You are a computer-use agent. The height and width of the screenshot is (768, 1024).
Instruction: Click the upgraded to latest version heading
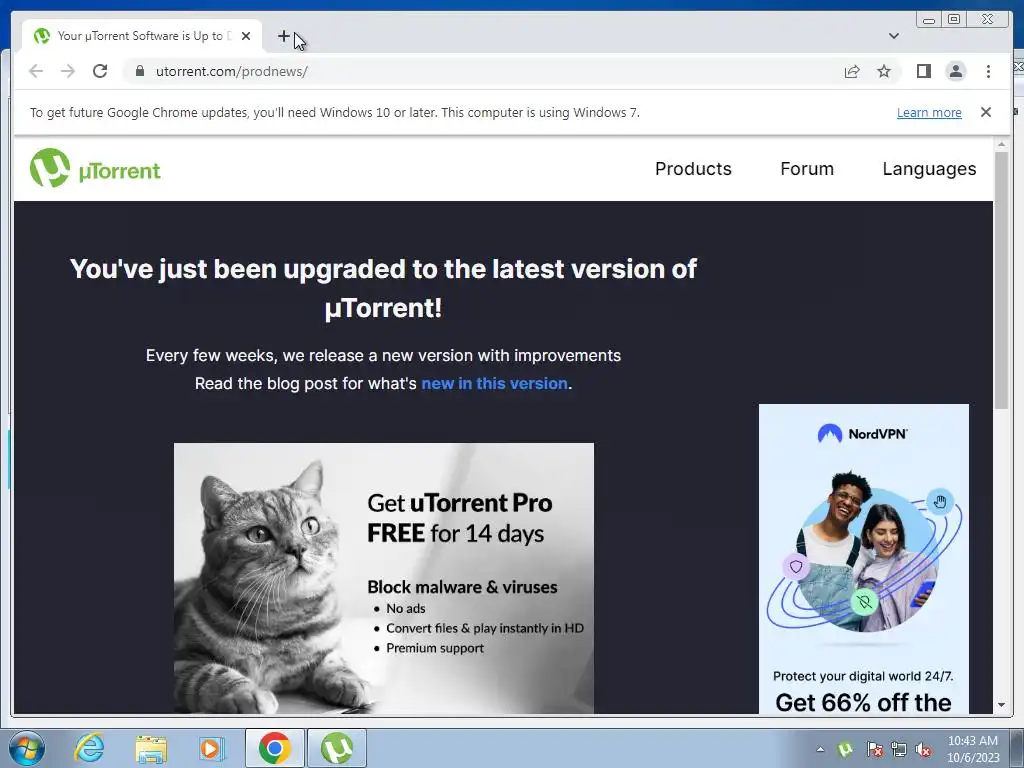383,288
